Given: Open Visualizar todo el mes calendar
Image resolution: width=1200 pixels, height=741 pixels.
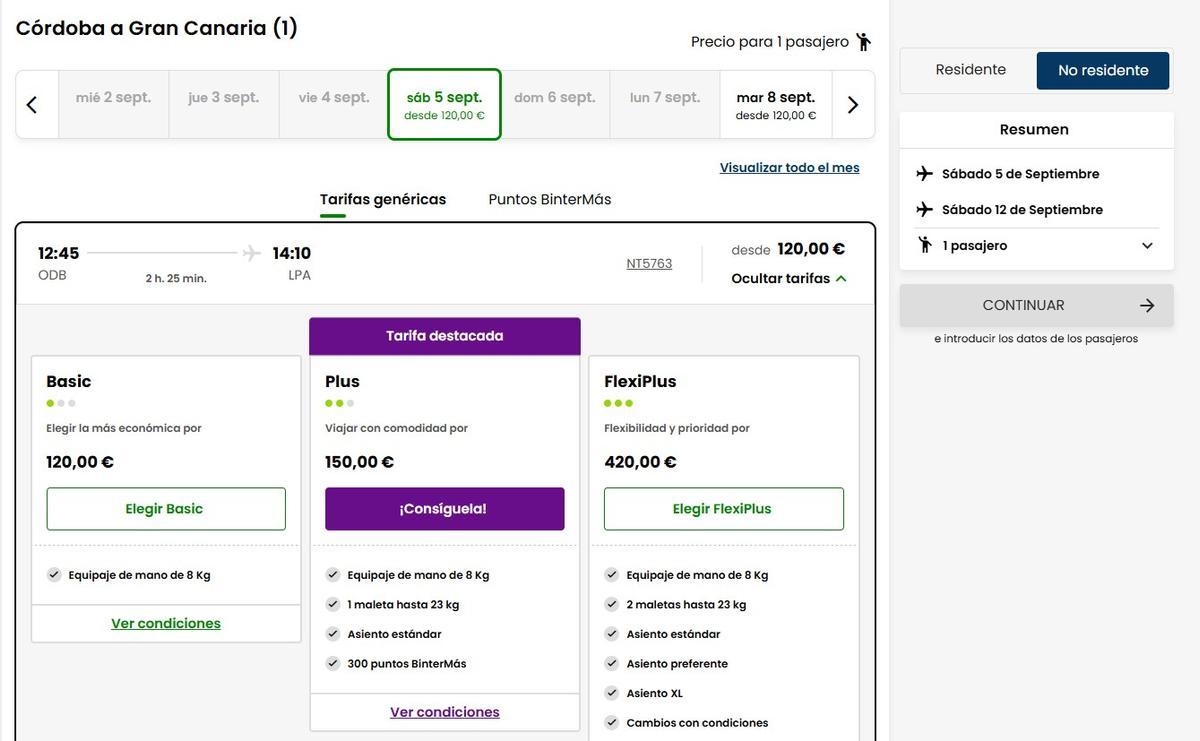Looking at the screenshot, I should [x=789, y=168].
